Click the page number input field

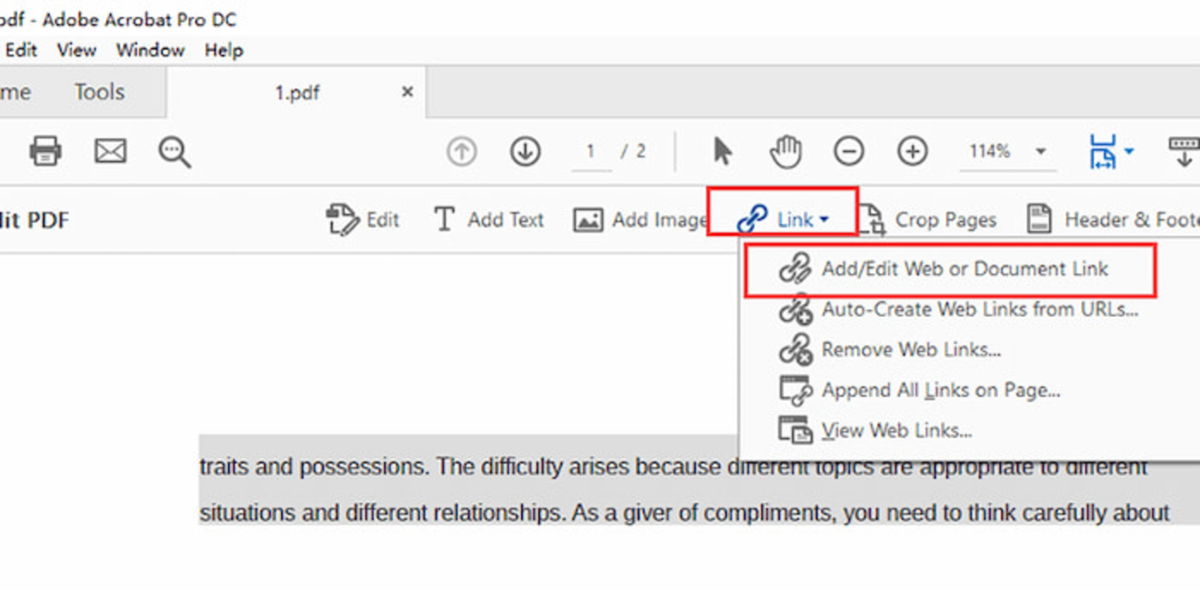coord(591,151)
